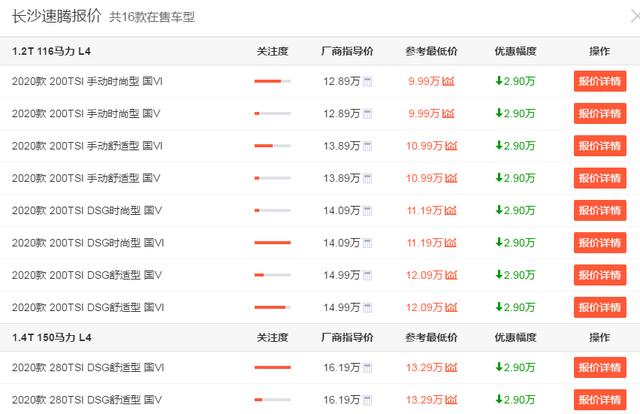Screen dimensions: 640x414
Task: Open calculator icon for 200TSI DSG时尚型 国VI
Action: coord(367,243)
